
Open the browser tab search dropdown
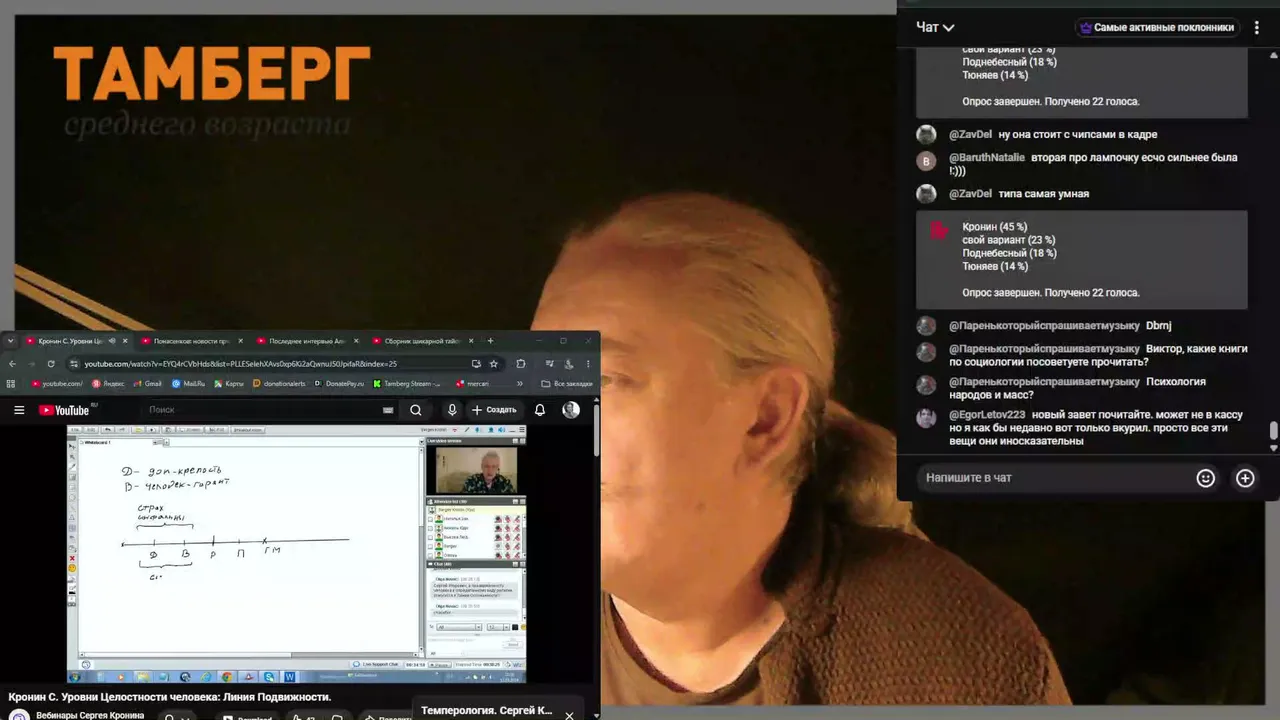pyautogui.click(x=10, y=341)
